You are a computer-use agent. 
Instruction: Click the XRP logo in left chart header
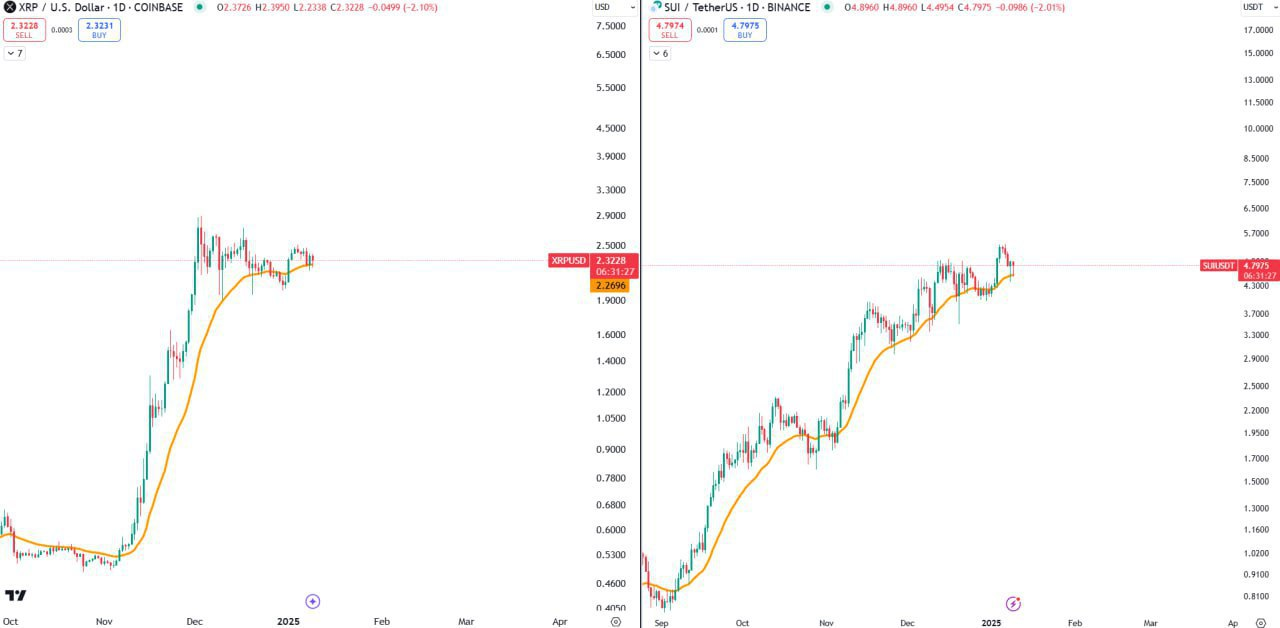pos(9,7)
